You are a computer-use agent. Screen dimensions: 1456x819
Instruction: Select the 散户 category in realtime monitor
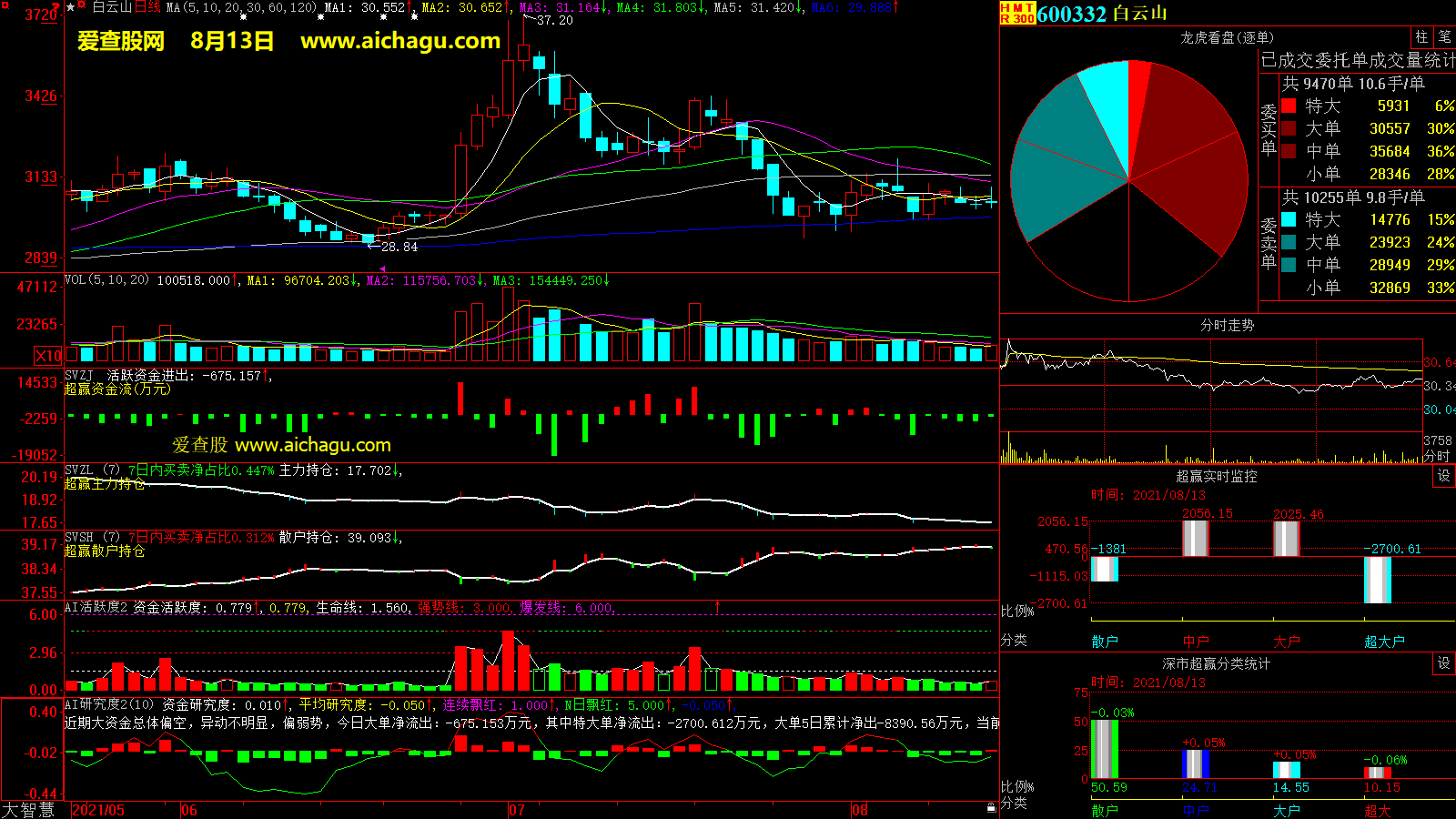tap(1105, 642)
